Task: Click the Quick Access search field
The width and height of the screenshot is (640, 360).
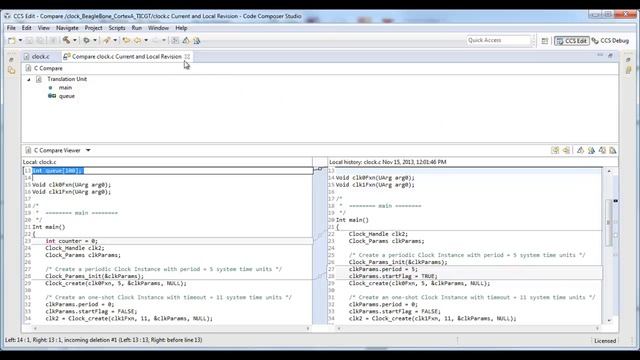Action: [498, 40]
